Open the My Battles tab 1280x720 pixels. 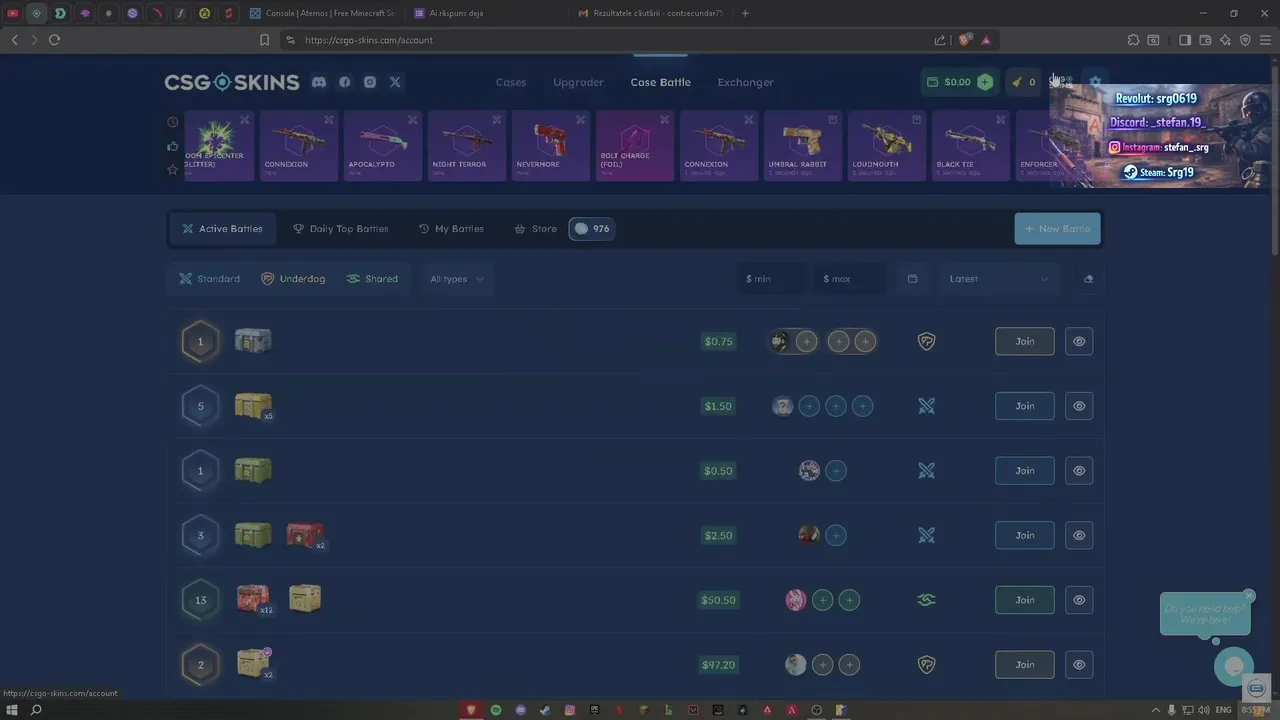point(451,229)
